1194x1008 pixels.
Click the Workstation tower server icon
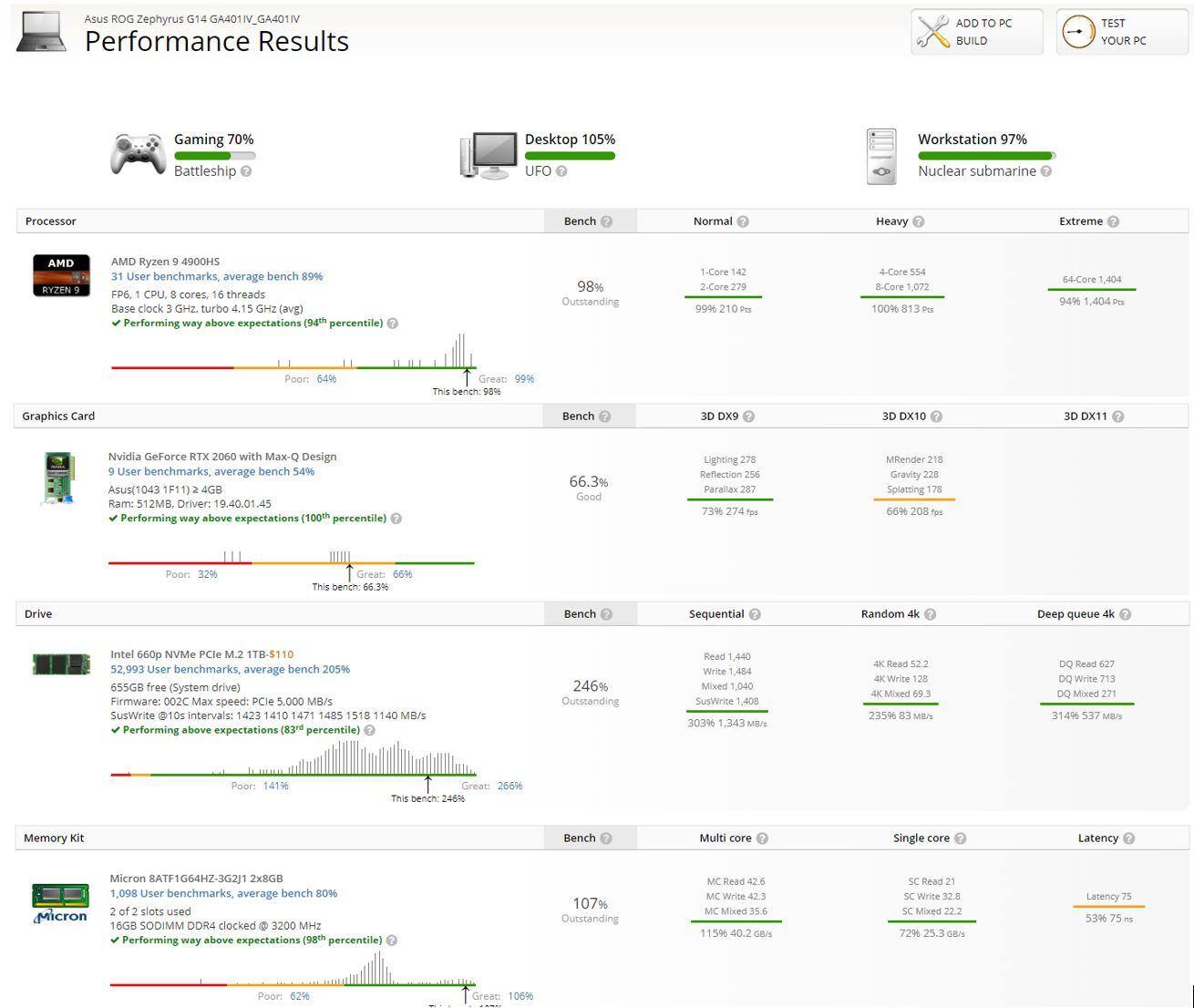point(881,157)
